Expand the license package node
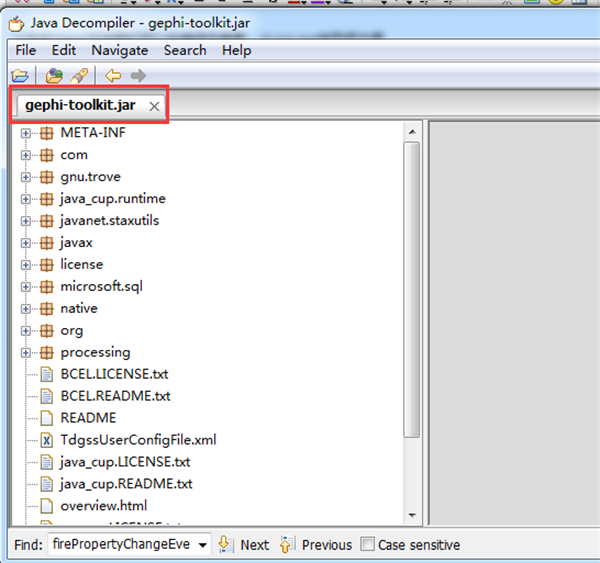600x563 pixels. 26,265
